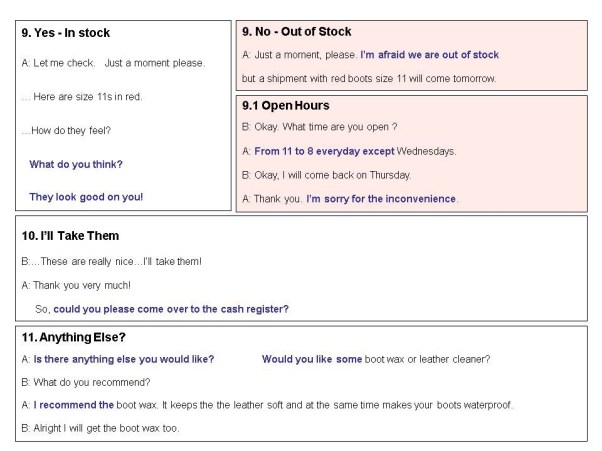
Task: Click the '9.1 Open Hours' heading
Action: 286,105
